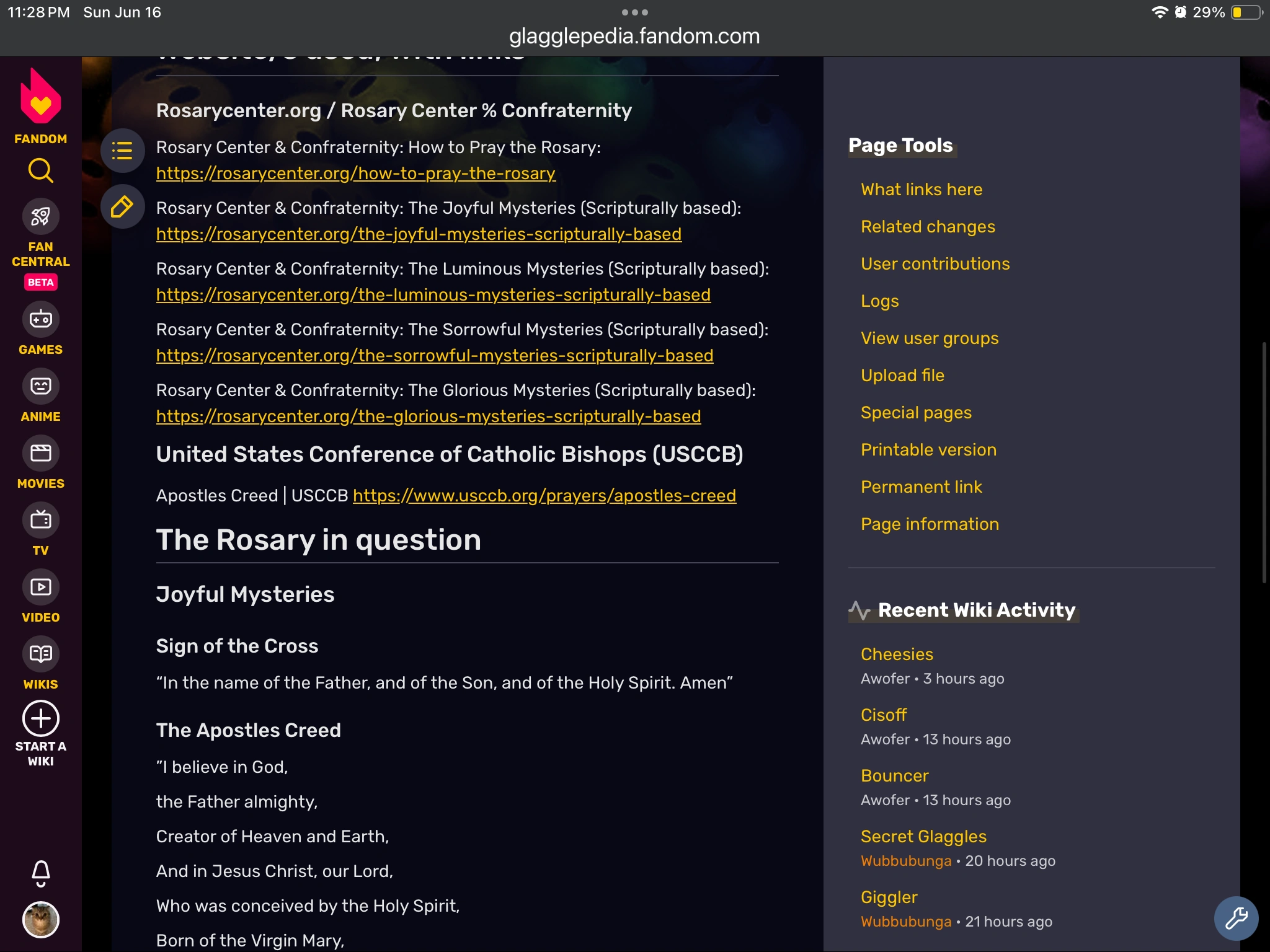Open the admin wrench tools button
This screenshot has width=1270, height=952.
pyautogui.click(x=1236, y=918)
